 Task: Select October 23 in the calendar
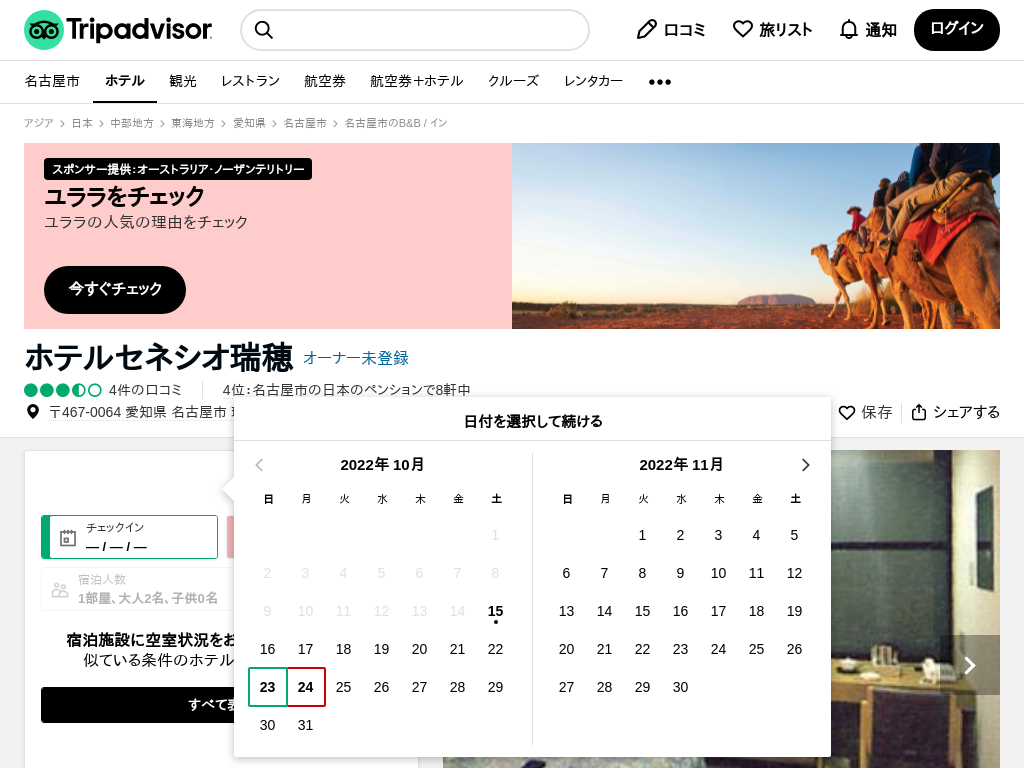coord(268,687)
